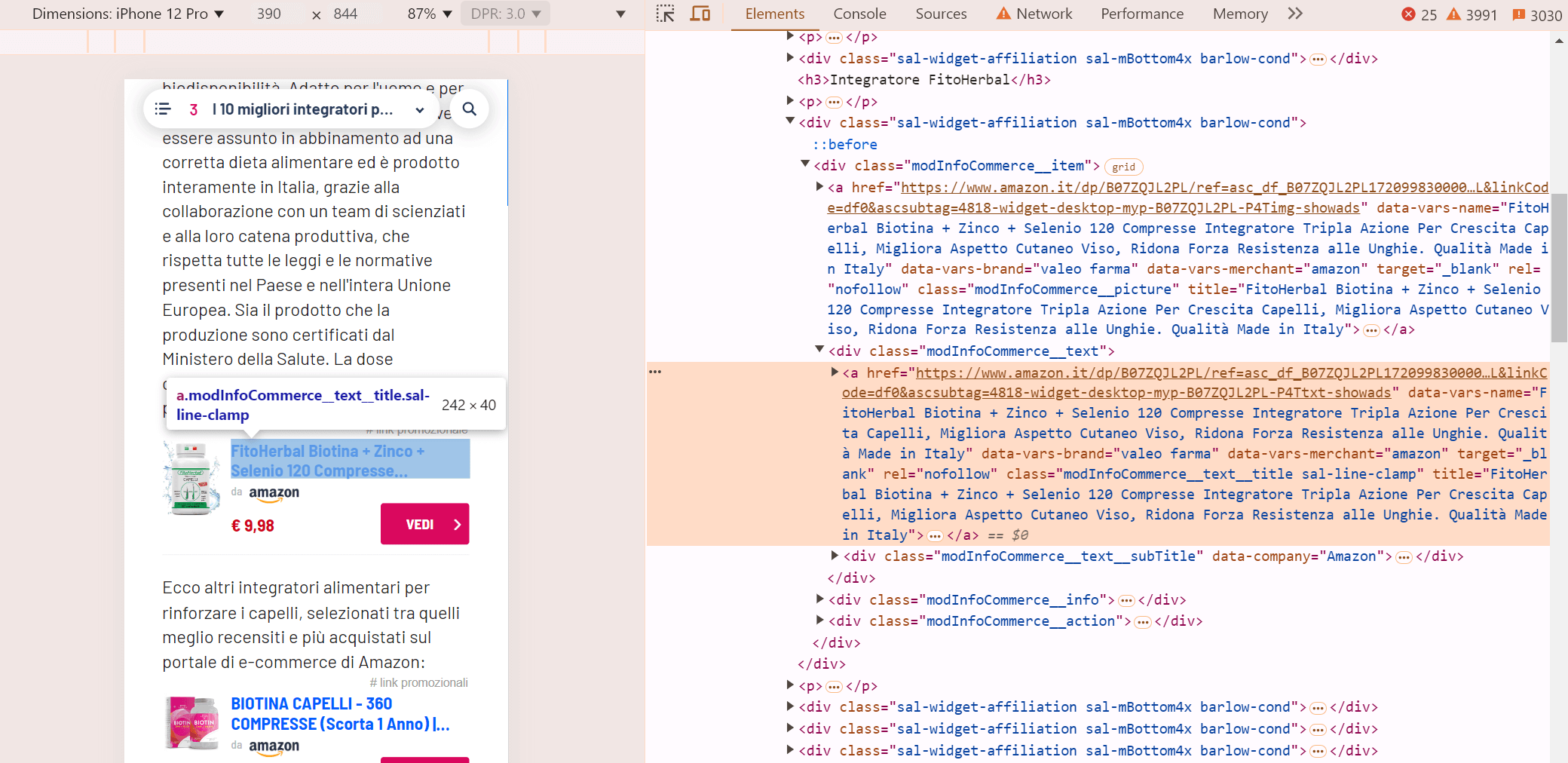Open the device toolbar options dropdown arrow
This screenshot has height=763, width=1568.
click(x=620, y=14)
